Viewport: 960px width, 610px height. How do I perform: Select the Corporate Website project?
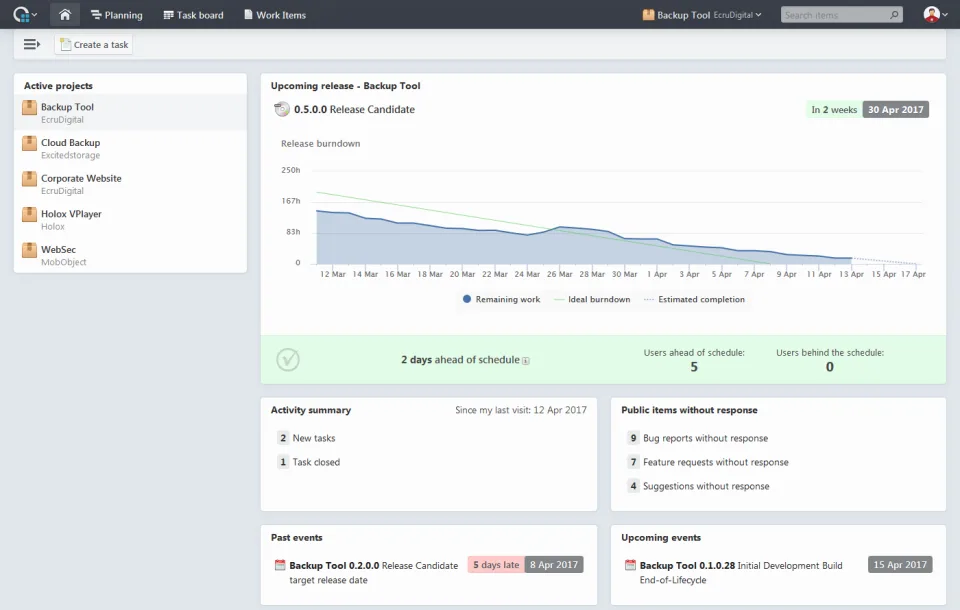click(130, 184)
